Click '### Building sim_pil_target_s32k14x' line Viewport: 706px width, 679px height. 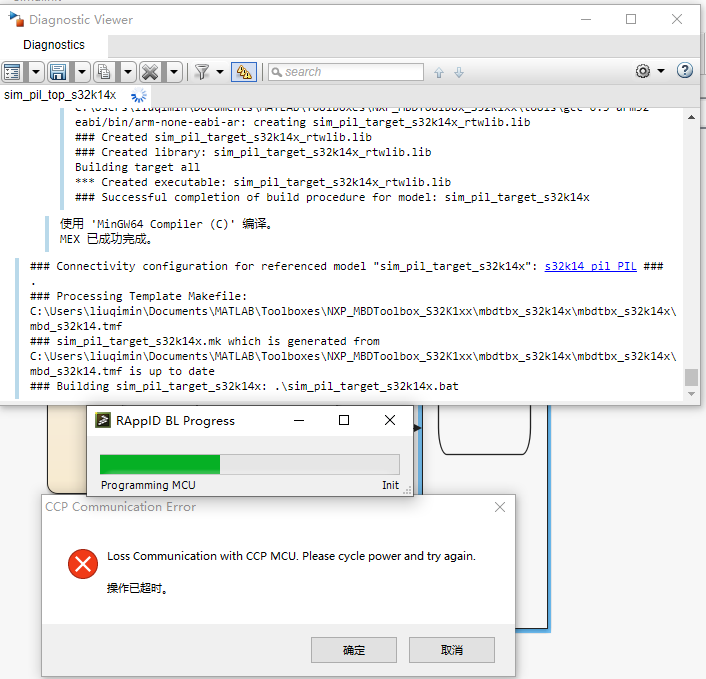point(244,386)
